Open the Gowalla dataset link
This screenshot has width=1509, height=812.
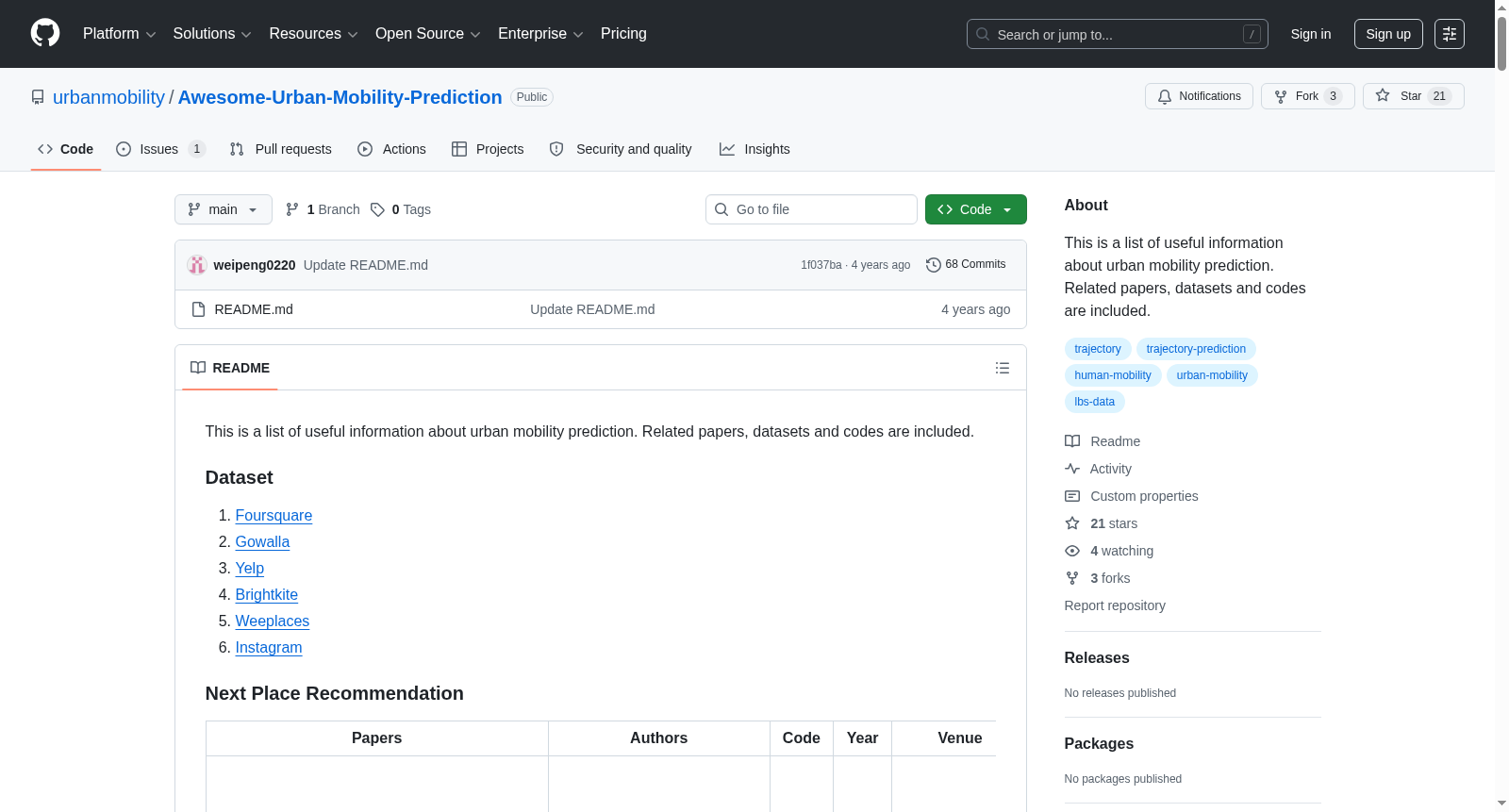(262, 541)
